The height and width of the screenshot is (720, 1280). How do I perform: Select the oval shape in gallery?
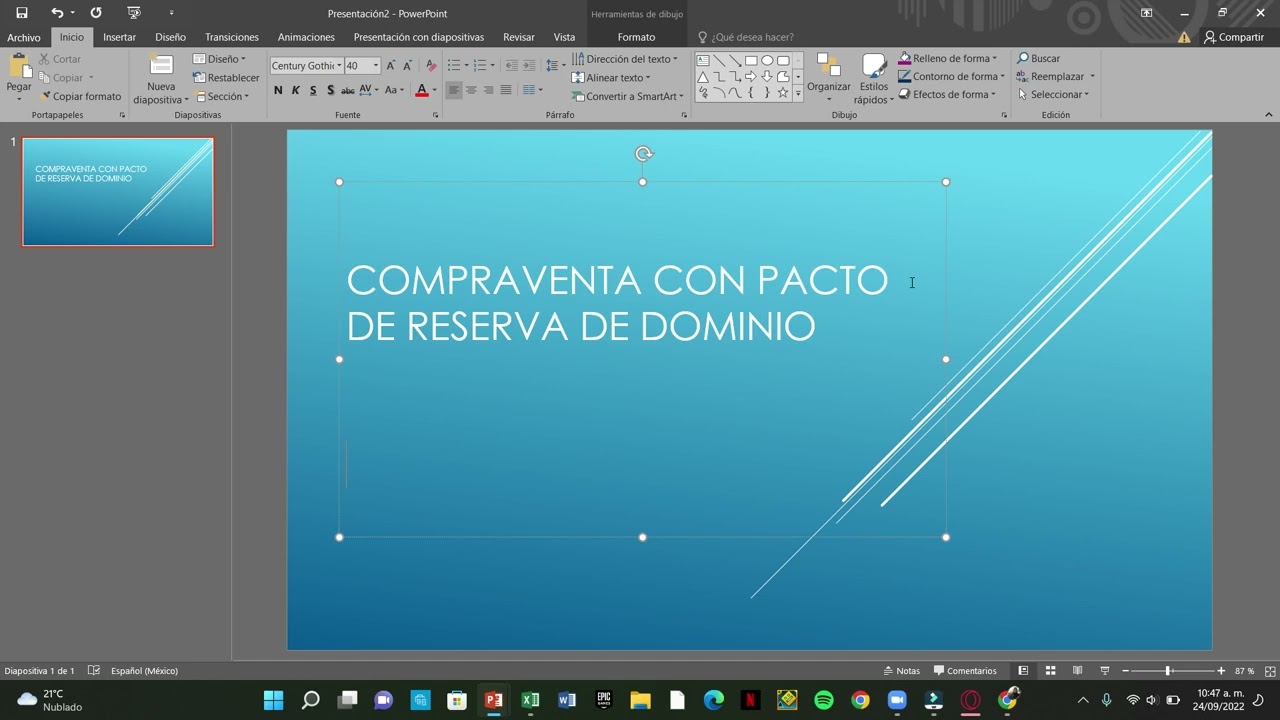pos(767,60)
